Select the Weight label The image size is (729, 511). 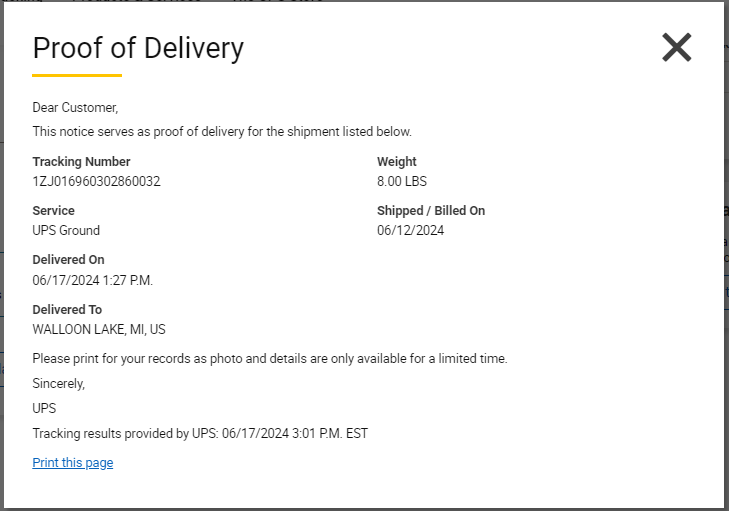coord(397,161)
